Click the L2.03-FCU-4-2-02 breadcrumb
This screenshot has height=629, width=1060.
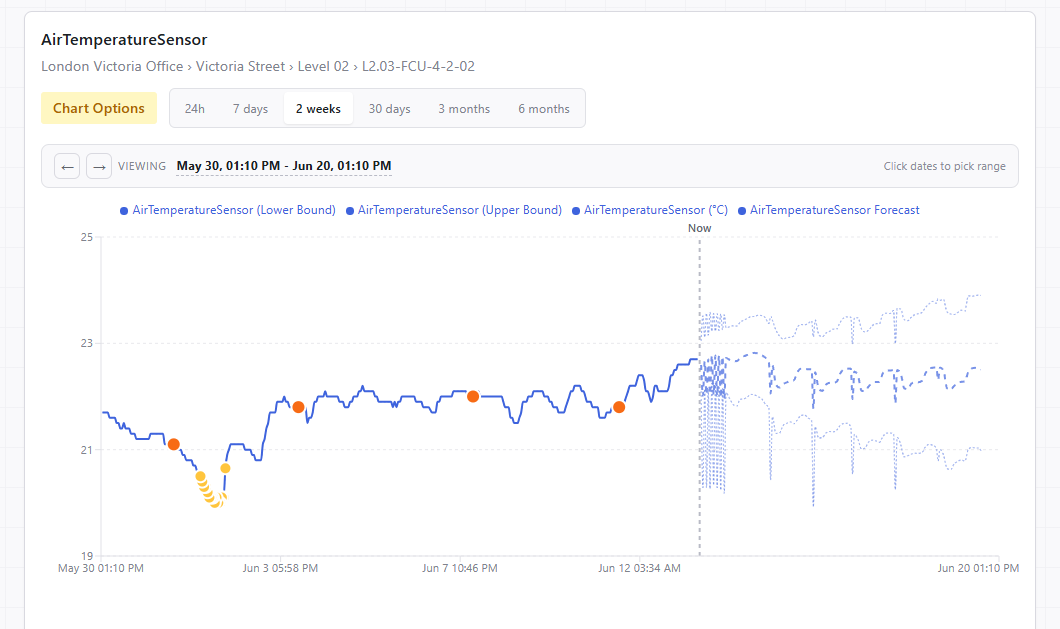point(418,66)
